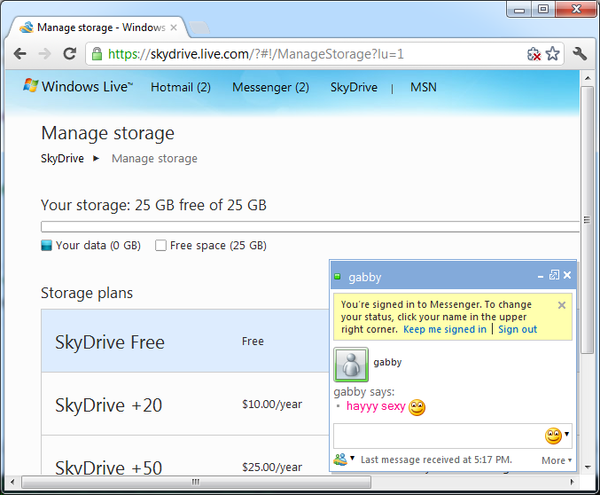Click the Windows Live logo

[76, 87]
